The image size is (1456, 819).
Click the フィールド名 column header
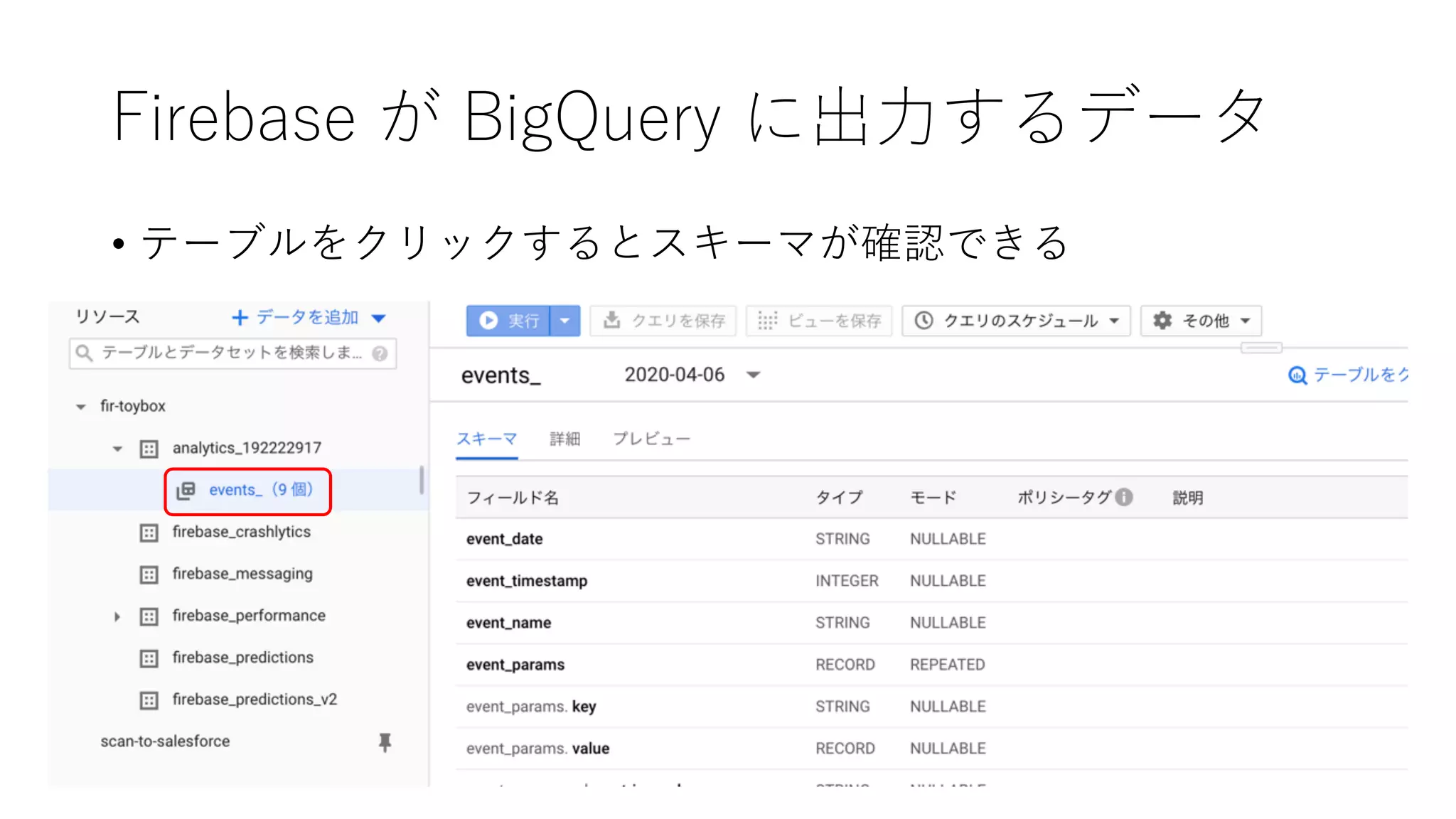click(513, 498)
